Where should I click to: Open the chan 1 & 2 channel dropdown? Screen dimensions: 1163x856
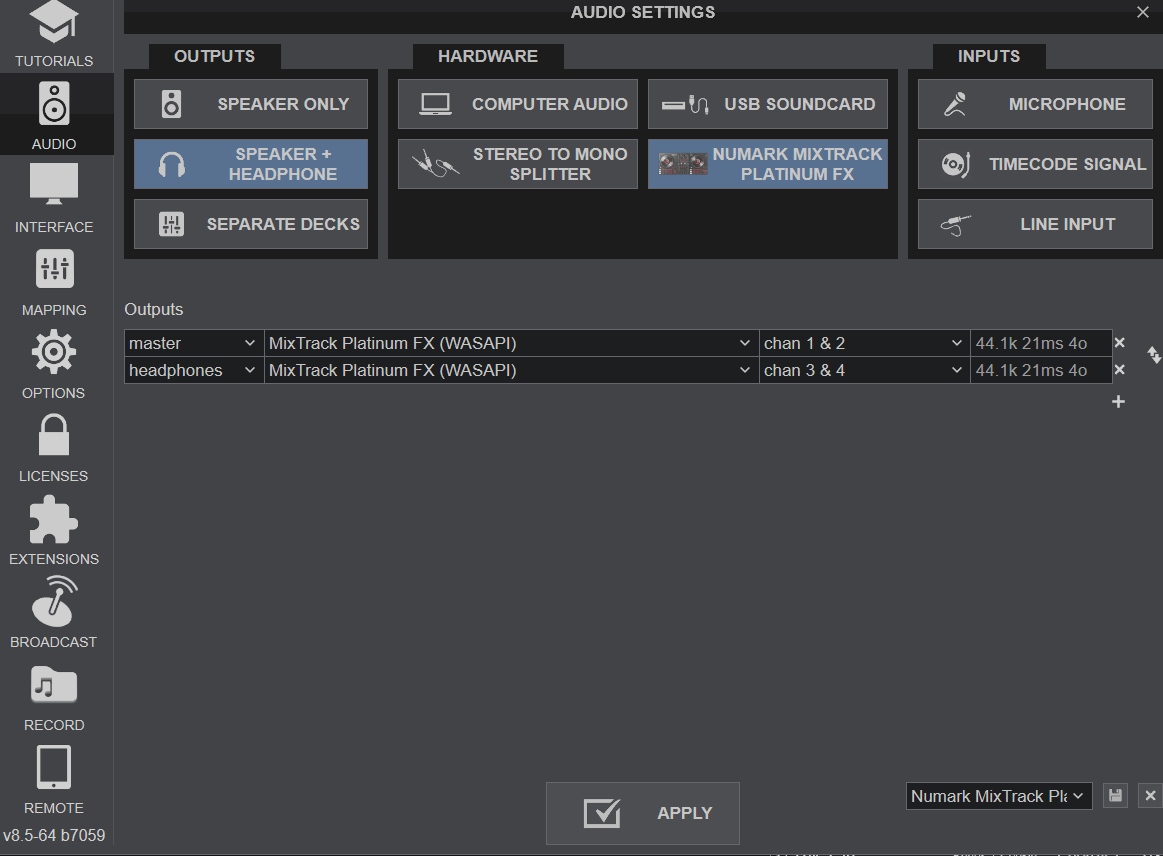point(865,343)
